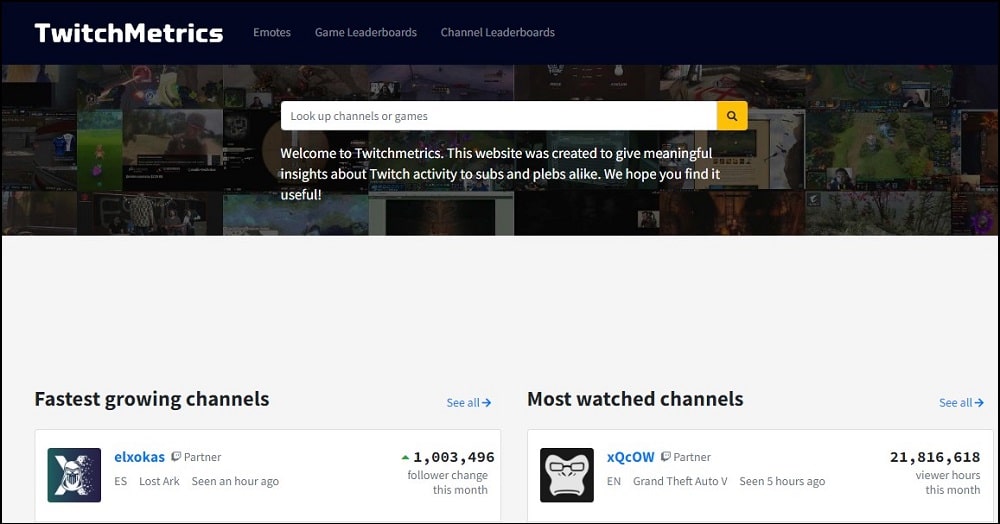
Task: Open the elxokas channel link
Action: tap(139, 457)
